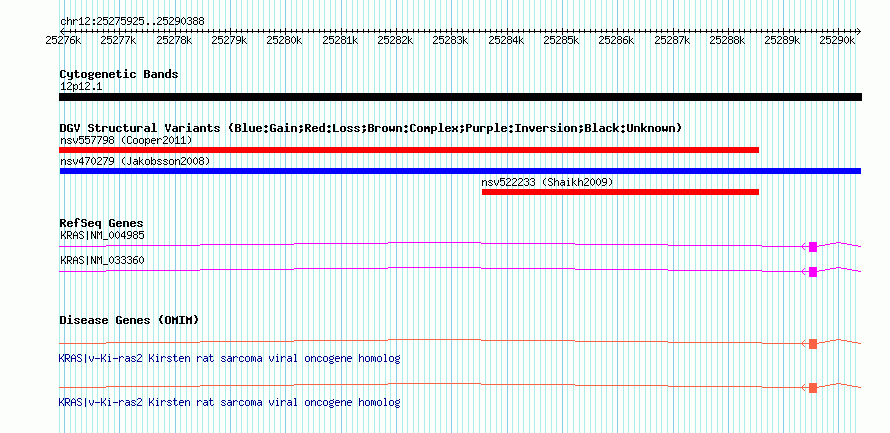
Task: Click the magenta exon box of KRAS|NM_004985
Action: point(813,246)
